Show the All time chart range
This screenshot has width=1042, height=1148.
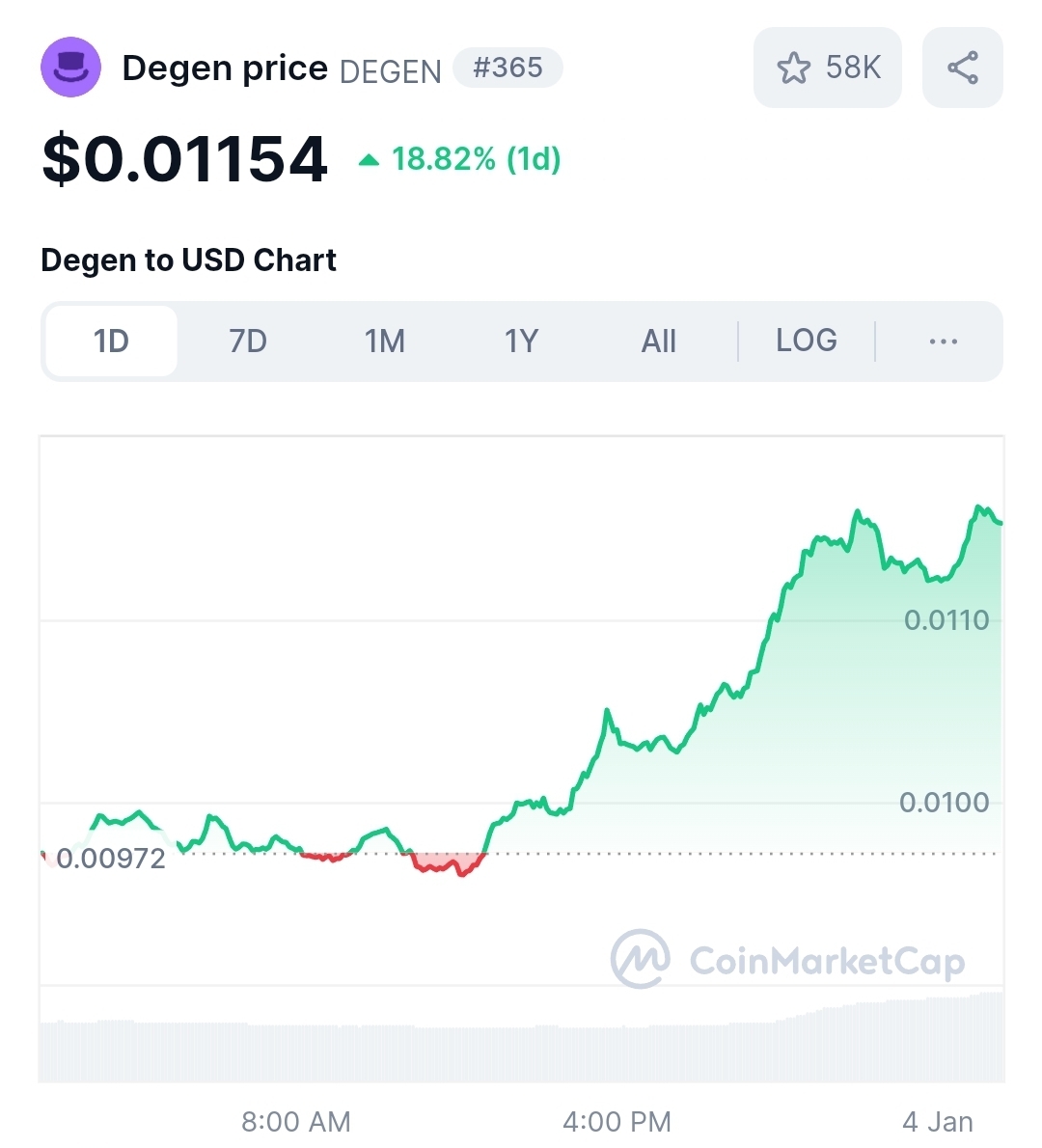coord(658,342)
